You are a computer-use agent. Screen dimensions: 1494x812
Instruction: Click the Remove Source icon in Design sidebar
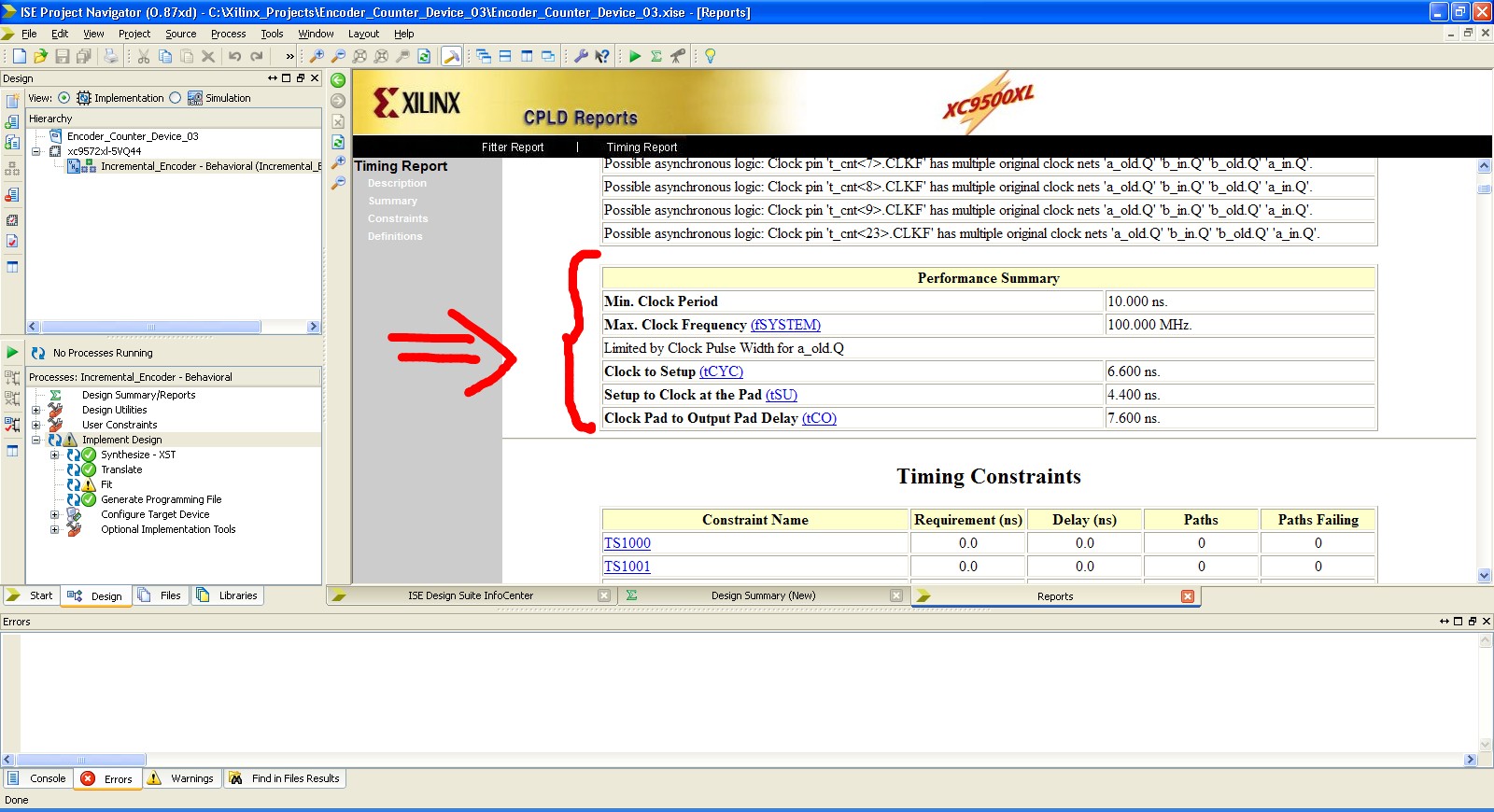12,195
